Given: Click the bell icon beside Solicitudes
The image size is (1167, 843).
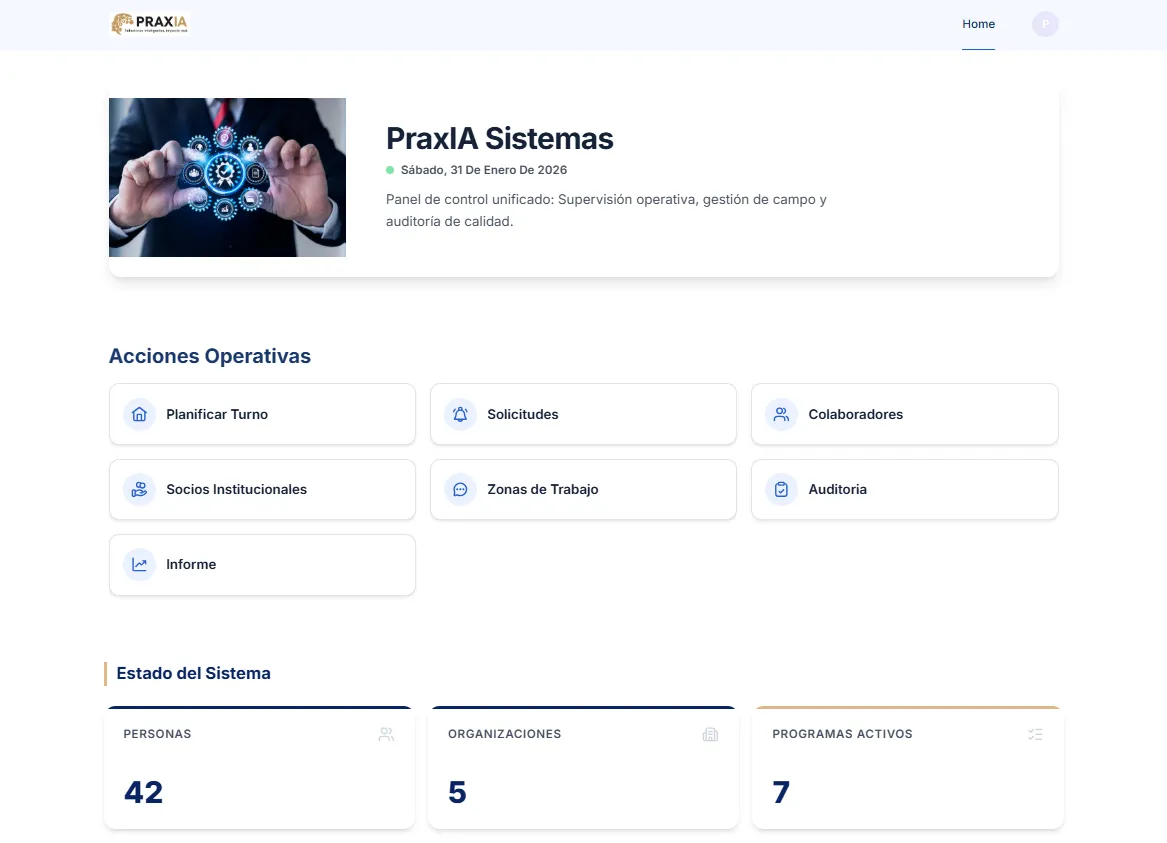Looking at the screenshot, I should click(460, 414).
